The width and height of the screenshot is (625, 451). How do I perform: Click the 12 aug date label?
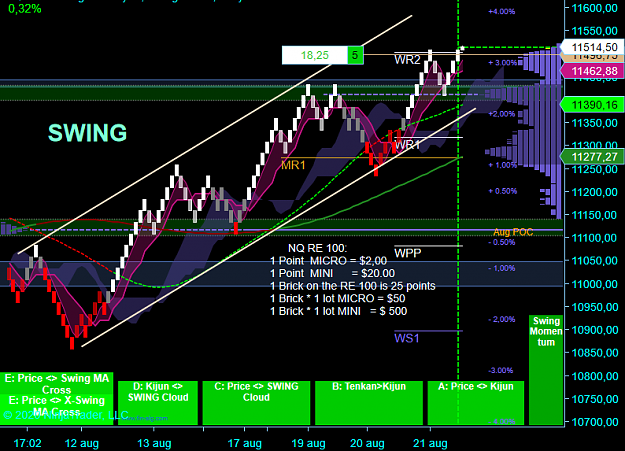[x=82, y=443]
